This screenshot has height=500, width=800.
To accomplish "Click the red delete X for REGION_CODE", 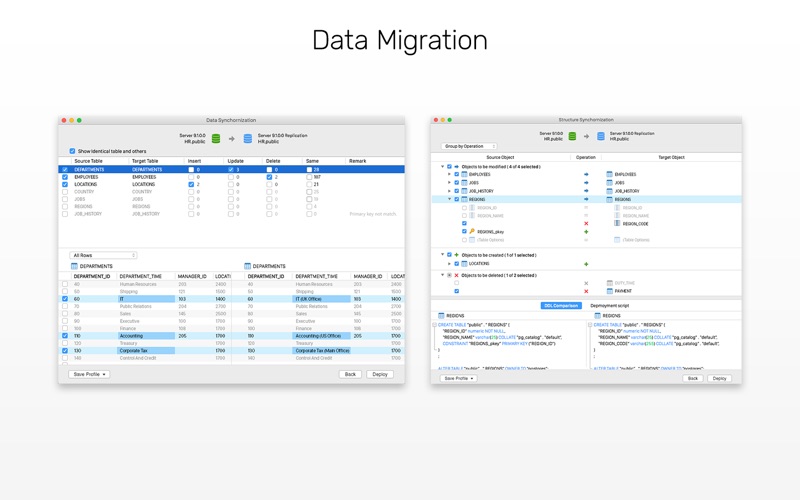I will point(586,223).
